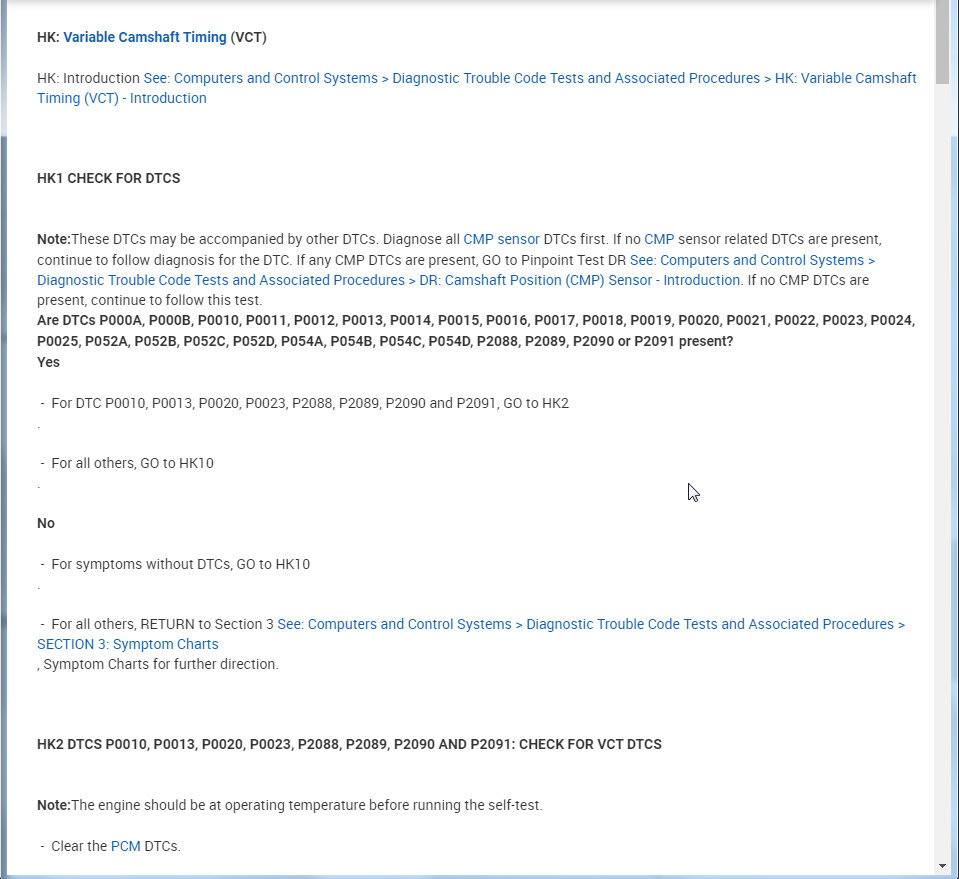Image resolution: width=959 pixels, height=879 pixels.
Task: Click the bold 'Yes' answer label
Action: [48, 362]
